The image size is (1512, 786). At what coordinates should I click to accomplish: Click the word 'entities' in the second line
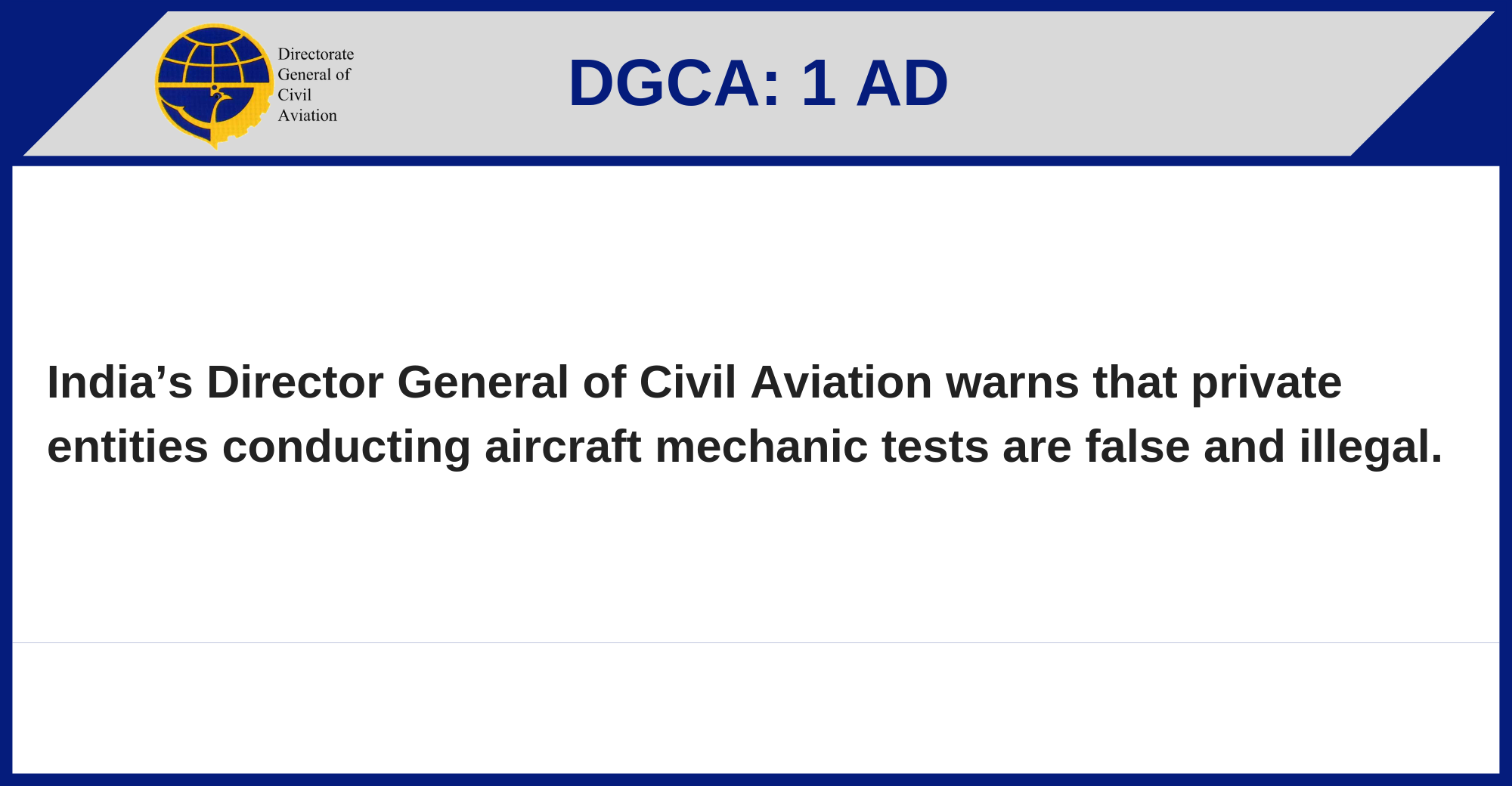(127, 447)
